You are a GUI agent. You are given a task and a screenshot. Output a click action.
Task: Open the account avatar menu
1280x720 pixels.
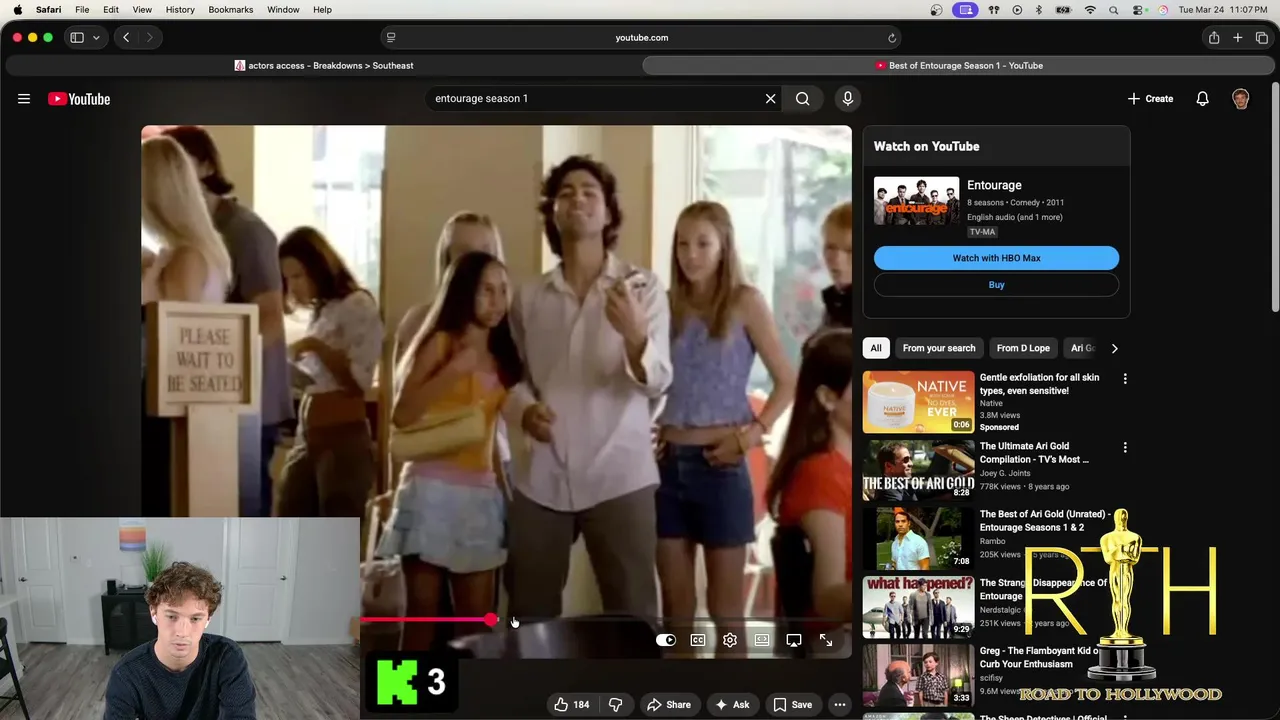(1241, 99)
